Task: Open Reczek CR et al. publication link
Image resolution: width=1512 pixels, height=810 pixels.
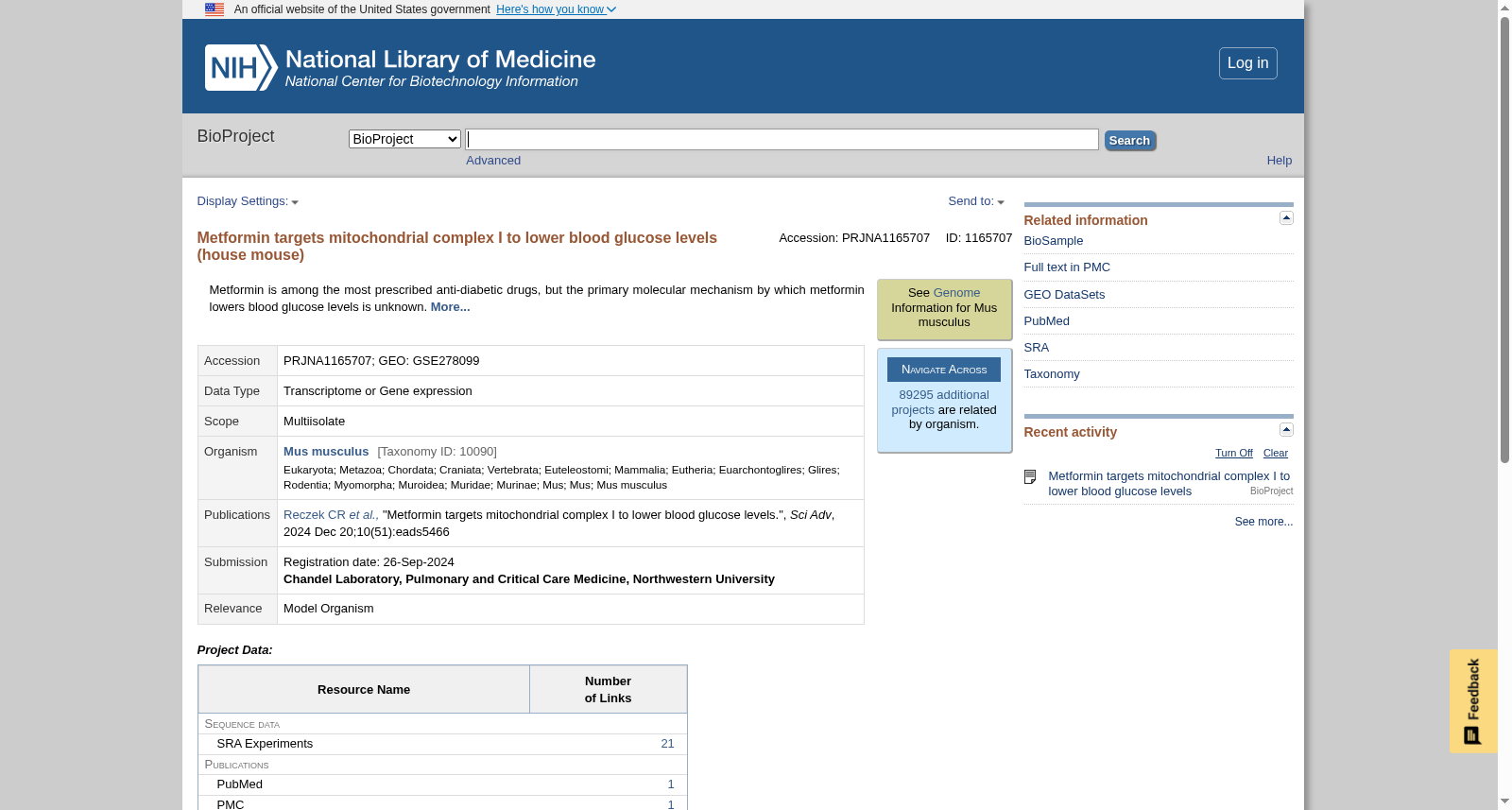Action: tap(331, 515)
